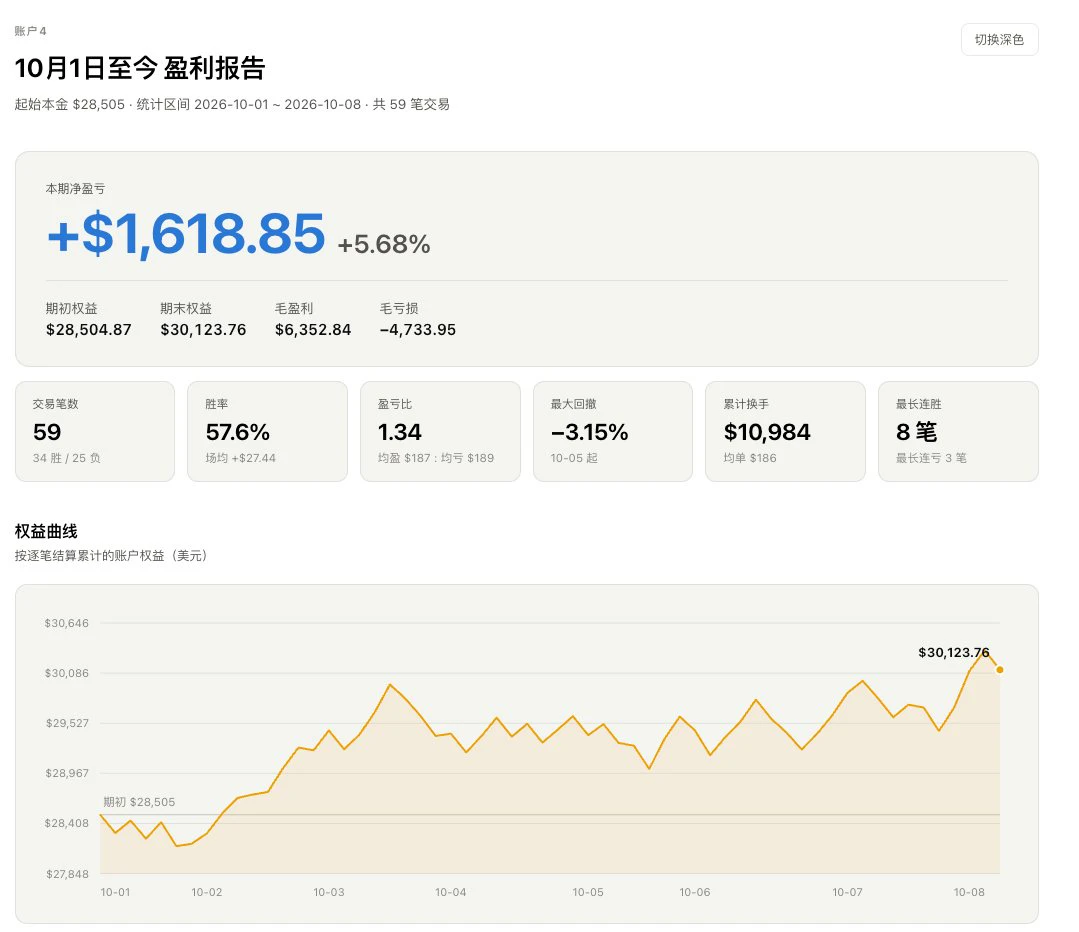Click the 最长连亏 3 笔 subtext
1079x932 pixels.
click(x=931, y=458)
